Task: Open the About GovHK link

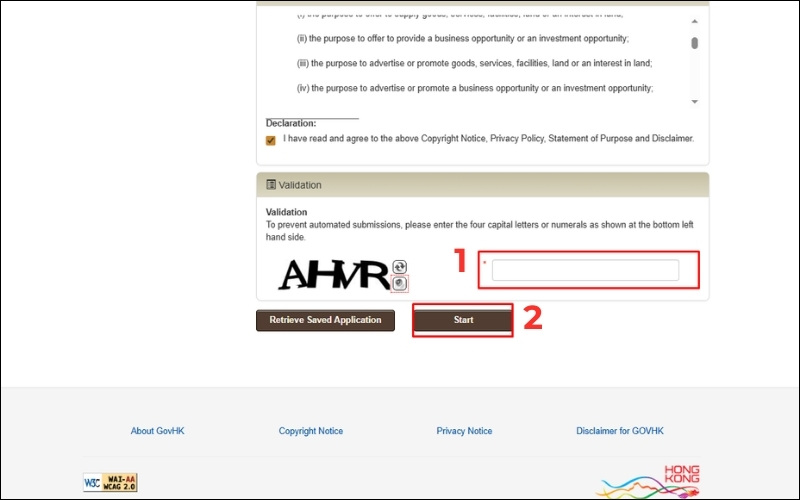Action: (157, 431)
